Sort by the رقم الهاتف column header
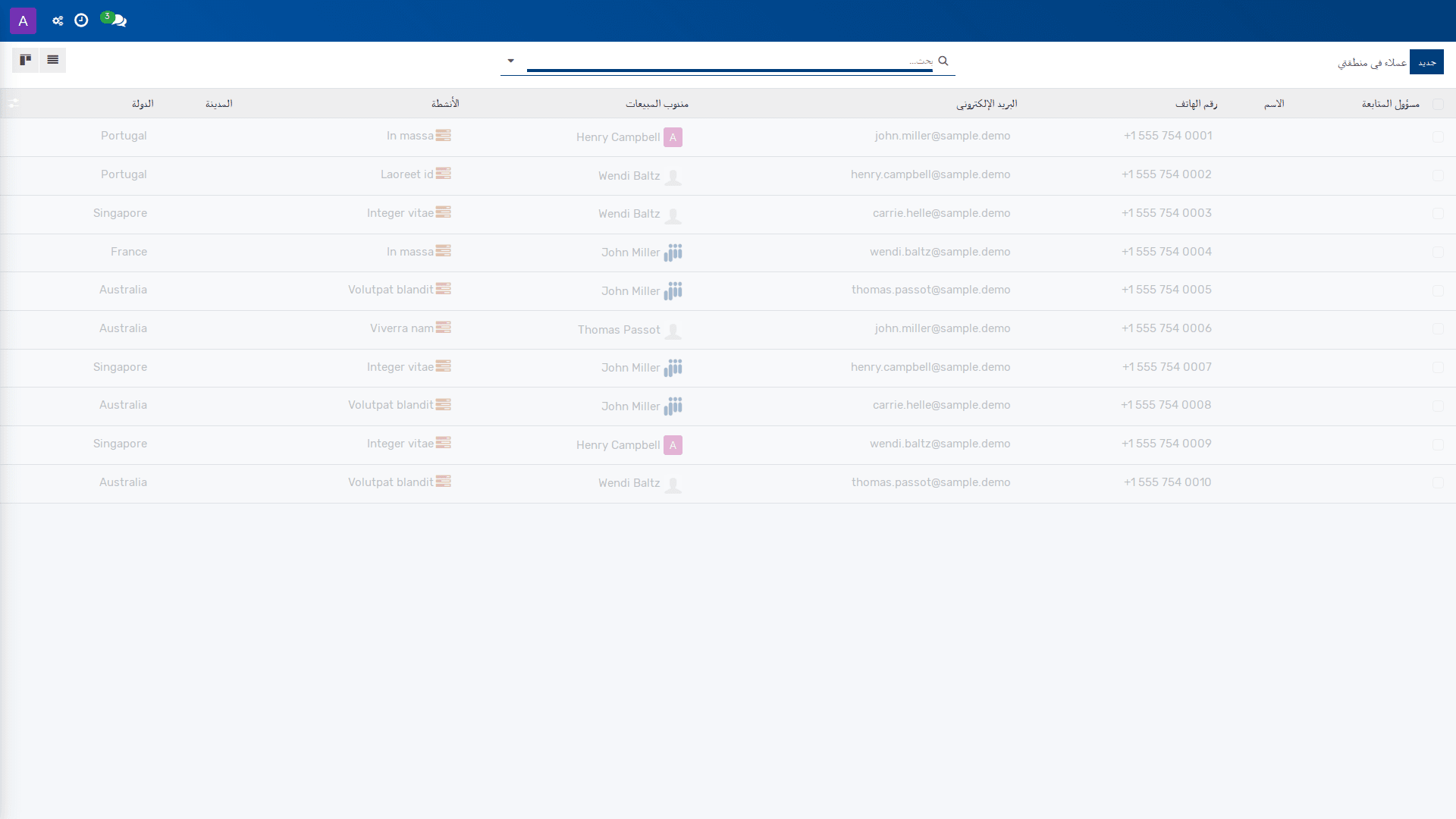 coord(1196,104)
